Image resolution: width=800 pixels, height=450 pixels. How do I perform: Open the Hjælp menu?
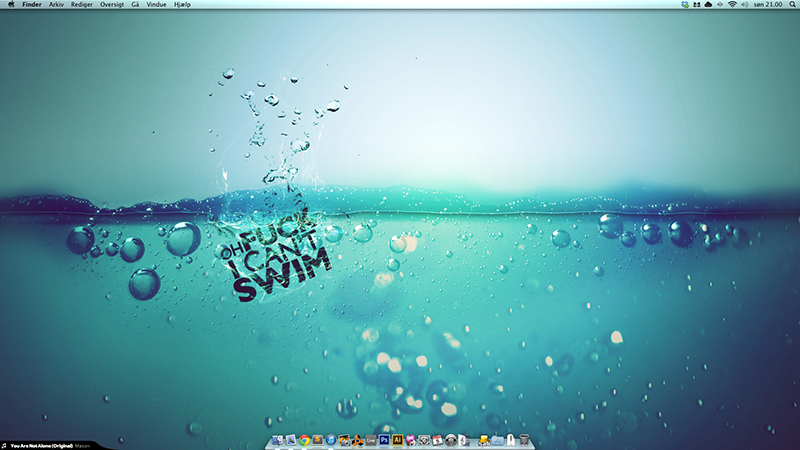[182, 4]
